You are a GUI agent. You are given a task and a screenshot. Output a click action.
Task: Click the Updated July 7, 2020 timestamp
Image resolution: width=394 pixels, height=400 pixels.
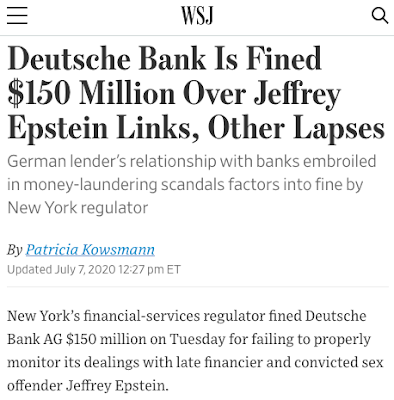pyautogui.click(x=94, y=269)
